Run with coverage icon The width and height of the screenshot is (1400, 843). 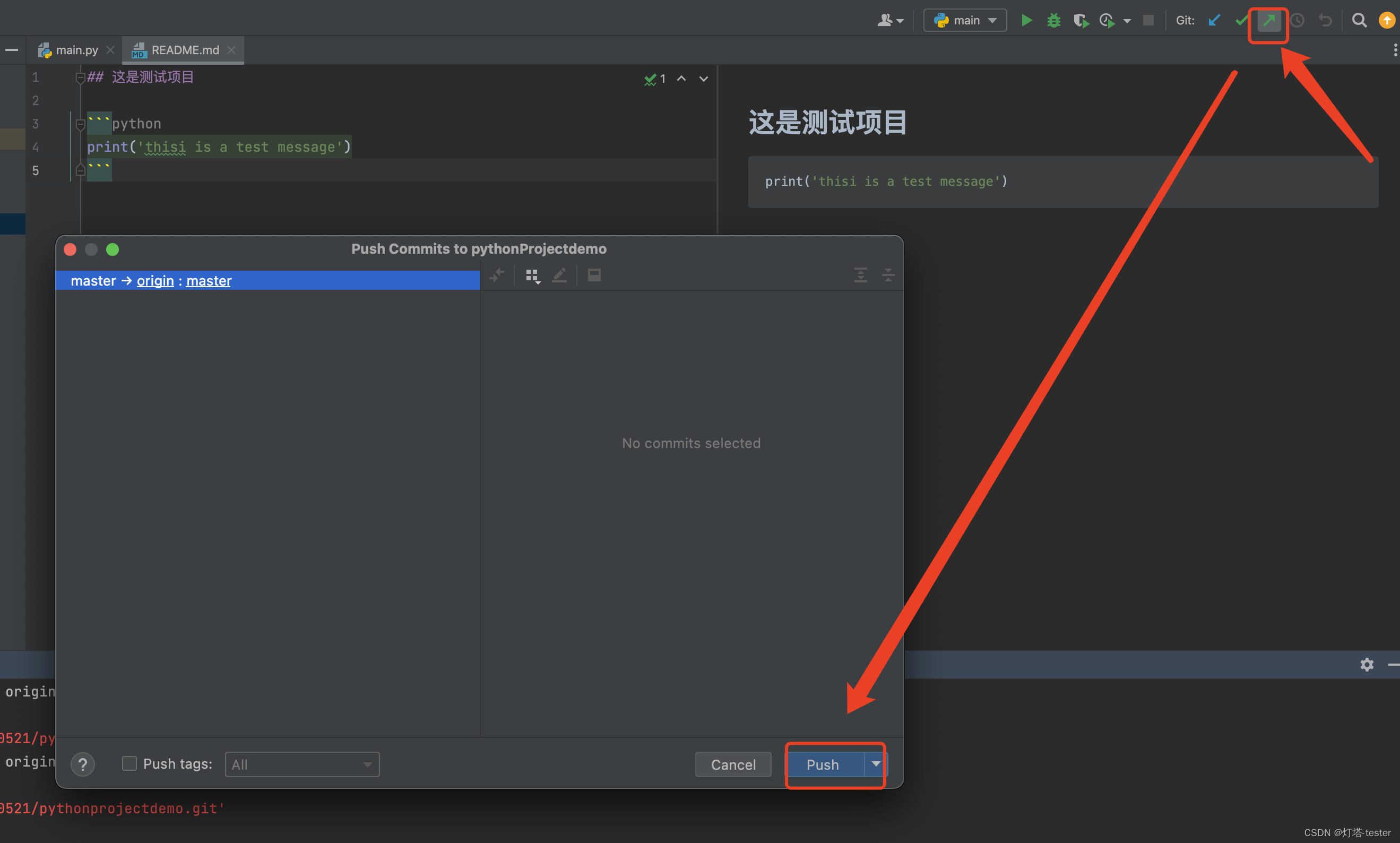tap(1081, 21)
